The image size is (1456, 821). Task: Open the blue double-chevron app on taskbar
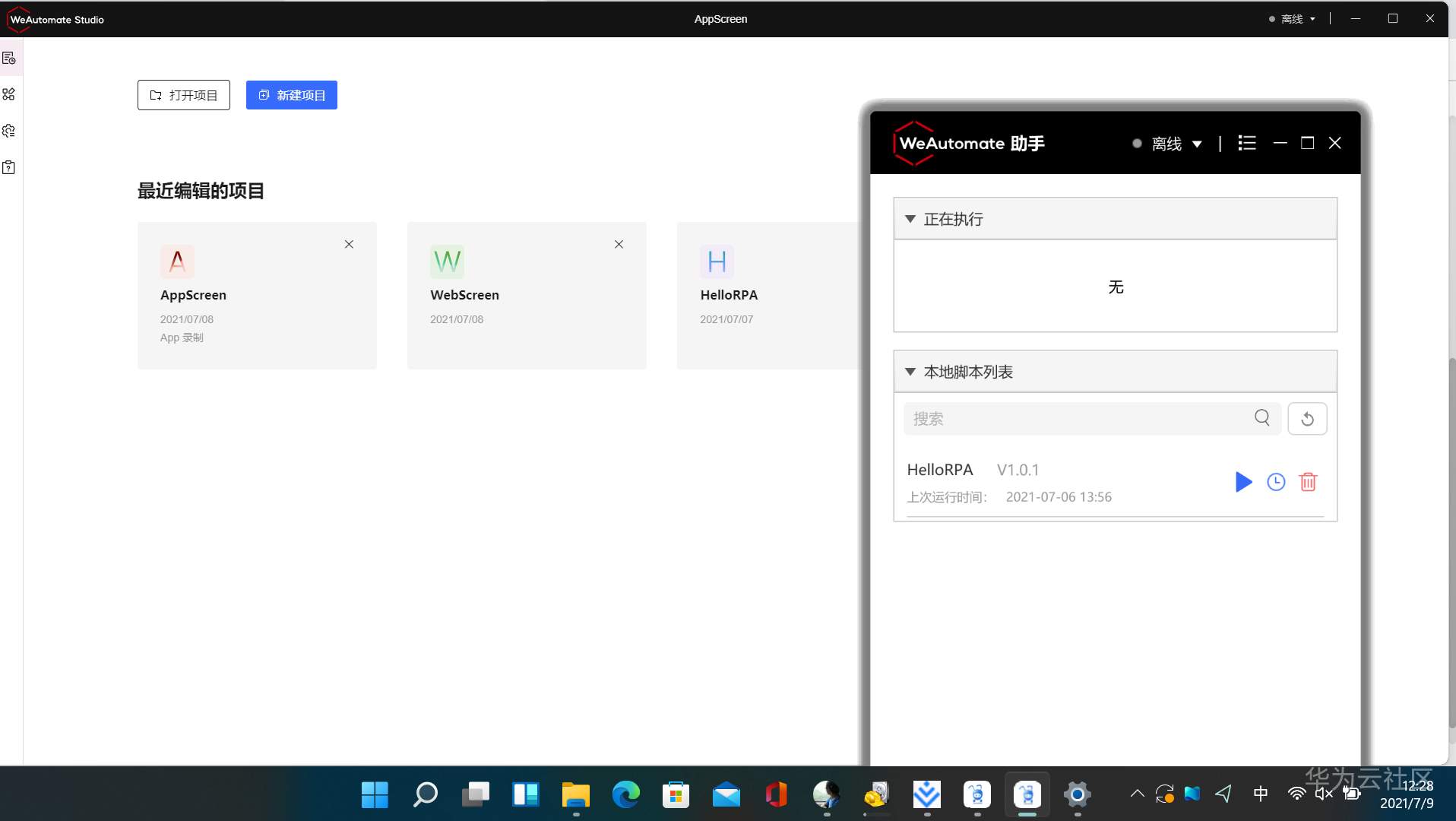point(926,795)
